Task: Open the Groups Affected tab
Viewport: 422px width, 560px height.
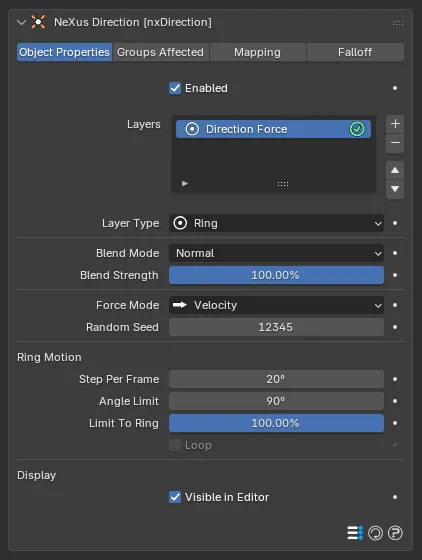Action: [160, 52]
